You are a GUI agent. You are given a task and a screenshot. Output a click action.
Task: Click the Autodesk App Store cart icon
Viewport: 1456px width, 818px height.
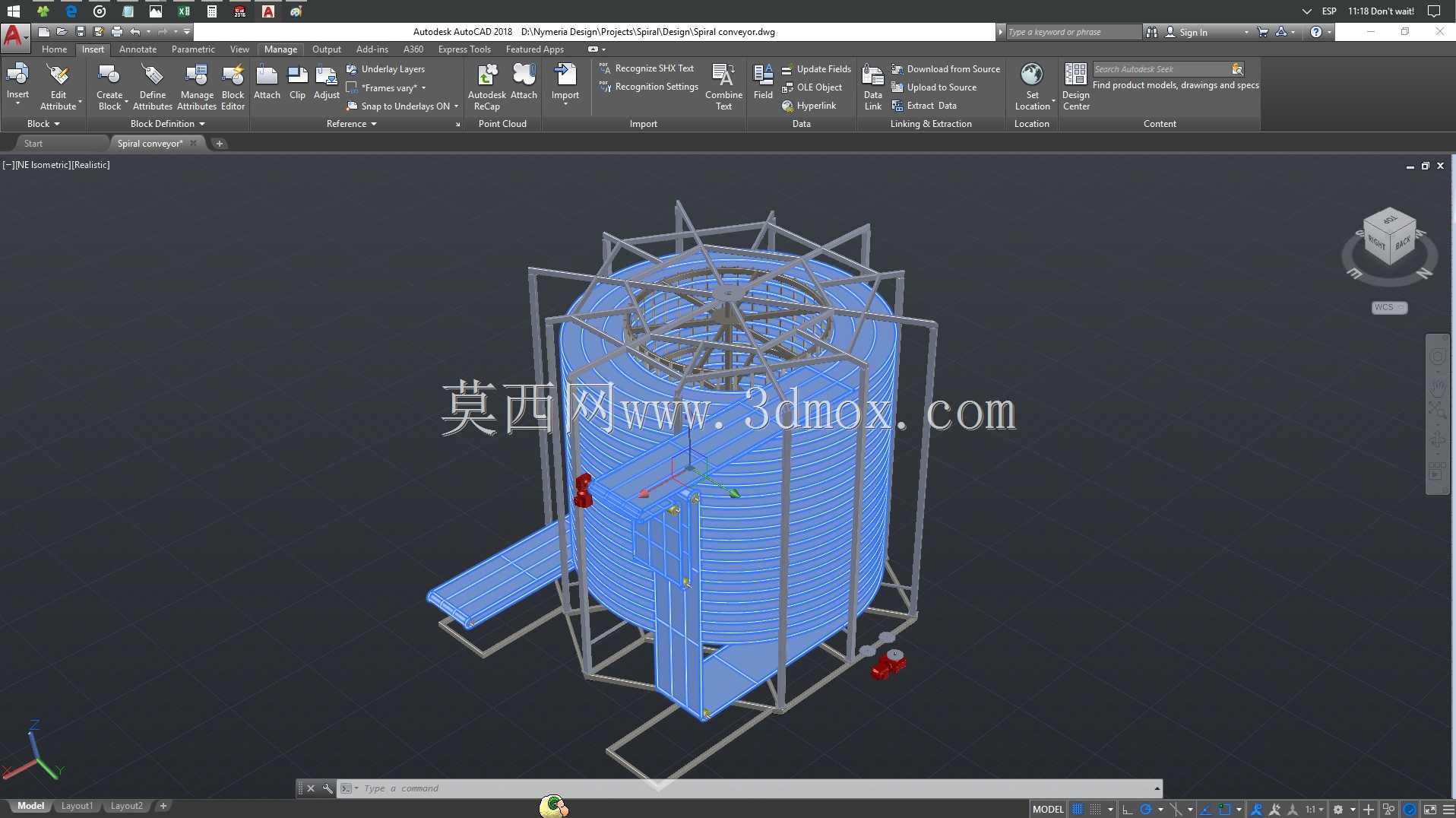tap(1262, 32)
